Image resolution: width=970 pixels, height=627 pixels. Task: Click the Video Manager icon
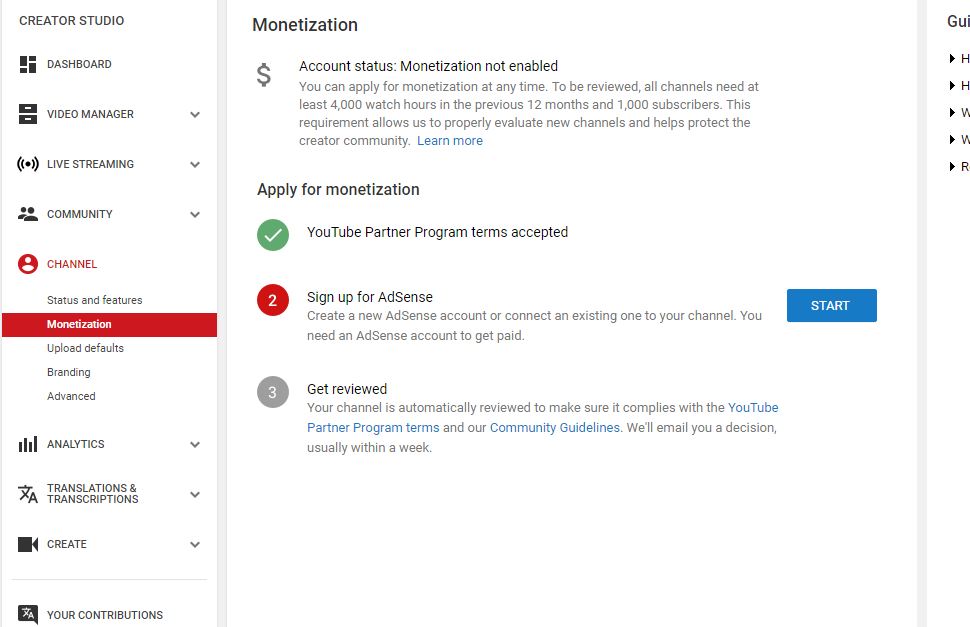pyautogui.click(x=28, y=115)
